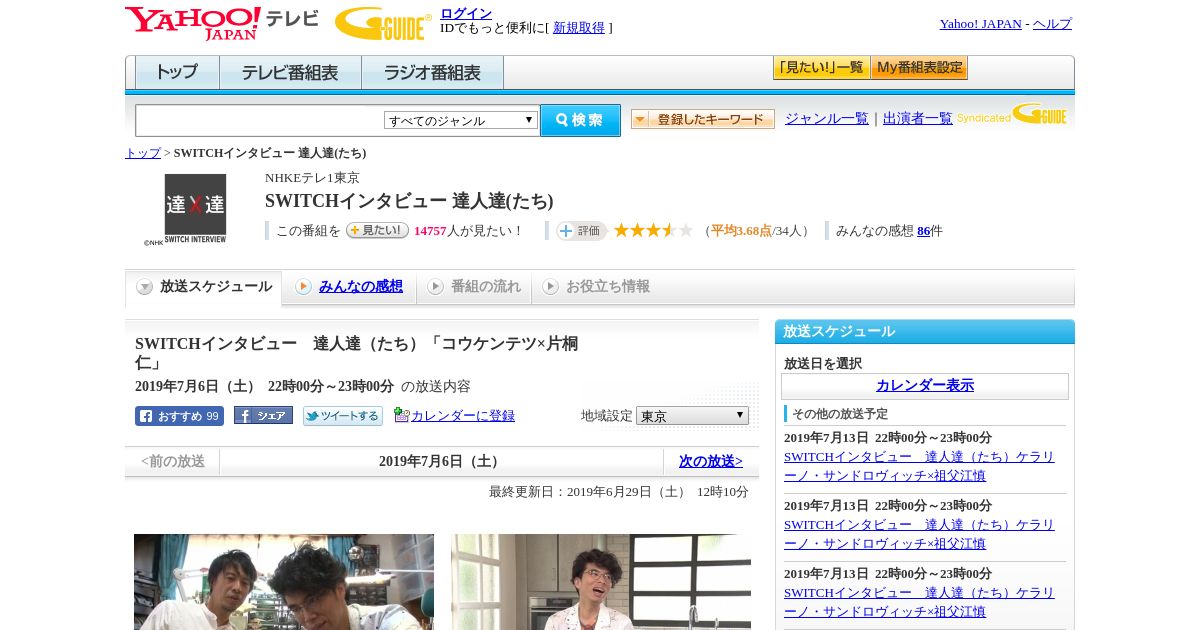Switch to テレビ番組表 tab
The height and width of the screenshot is (630, 1200).
pyautogui.click(x=290, y=73)
